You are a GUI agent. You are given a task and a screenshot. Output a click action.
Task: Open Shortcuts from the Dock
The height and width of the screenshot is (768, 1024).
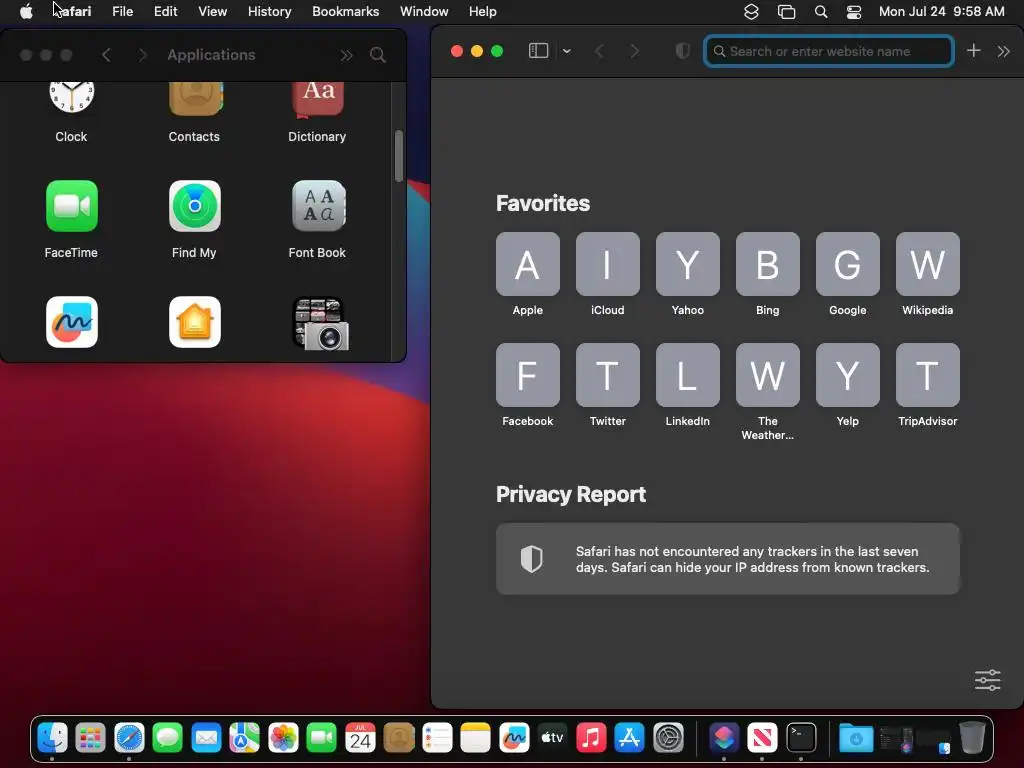(724, 738)
